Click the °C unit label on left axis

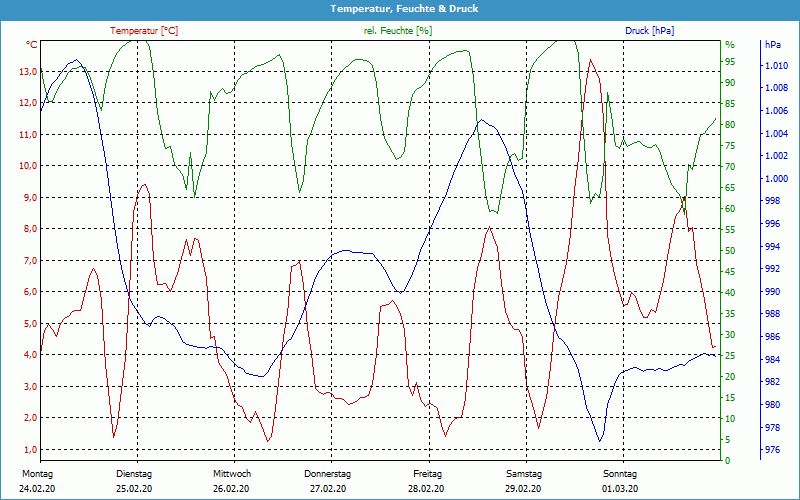(32, 45)
